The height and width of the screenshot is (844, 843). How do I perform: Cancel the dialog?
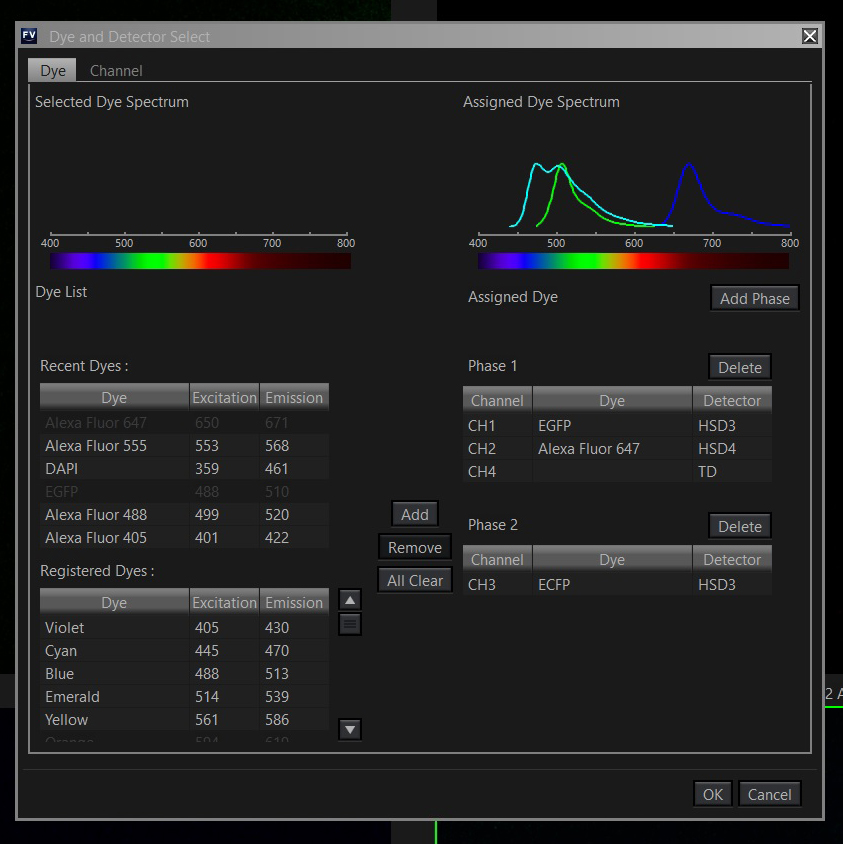pyautogui.click(x=769, y=794)
